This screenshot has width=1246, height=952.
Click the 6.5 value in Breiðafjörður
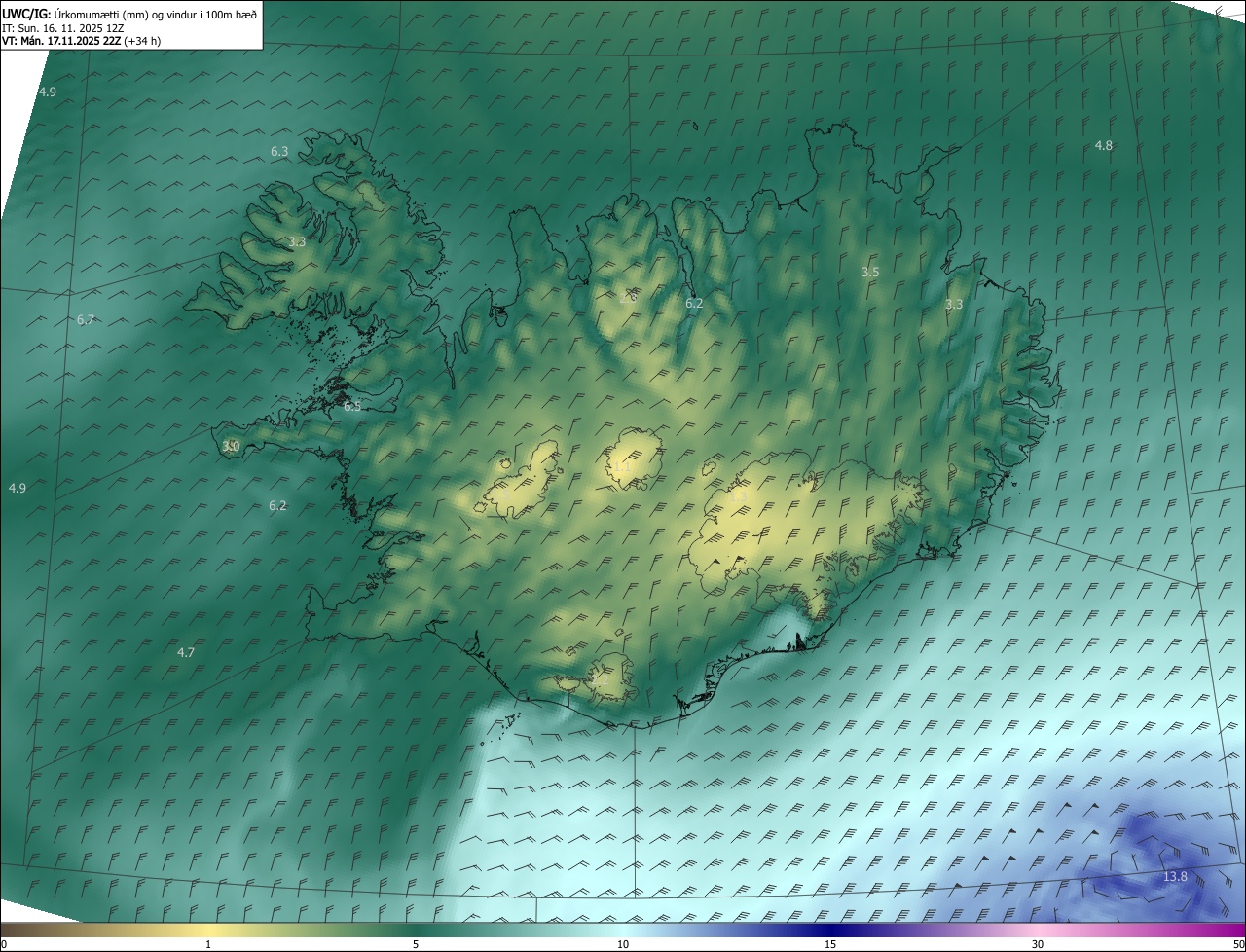(352, 407)
